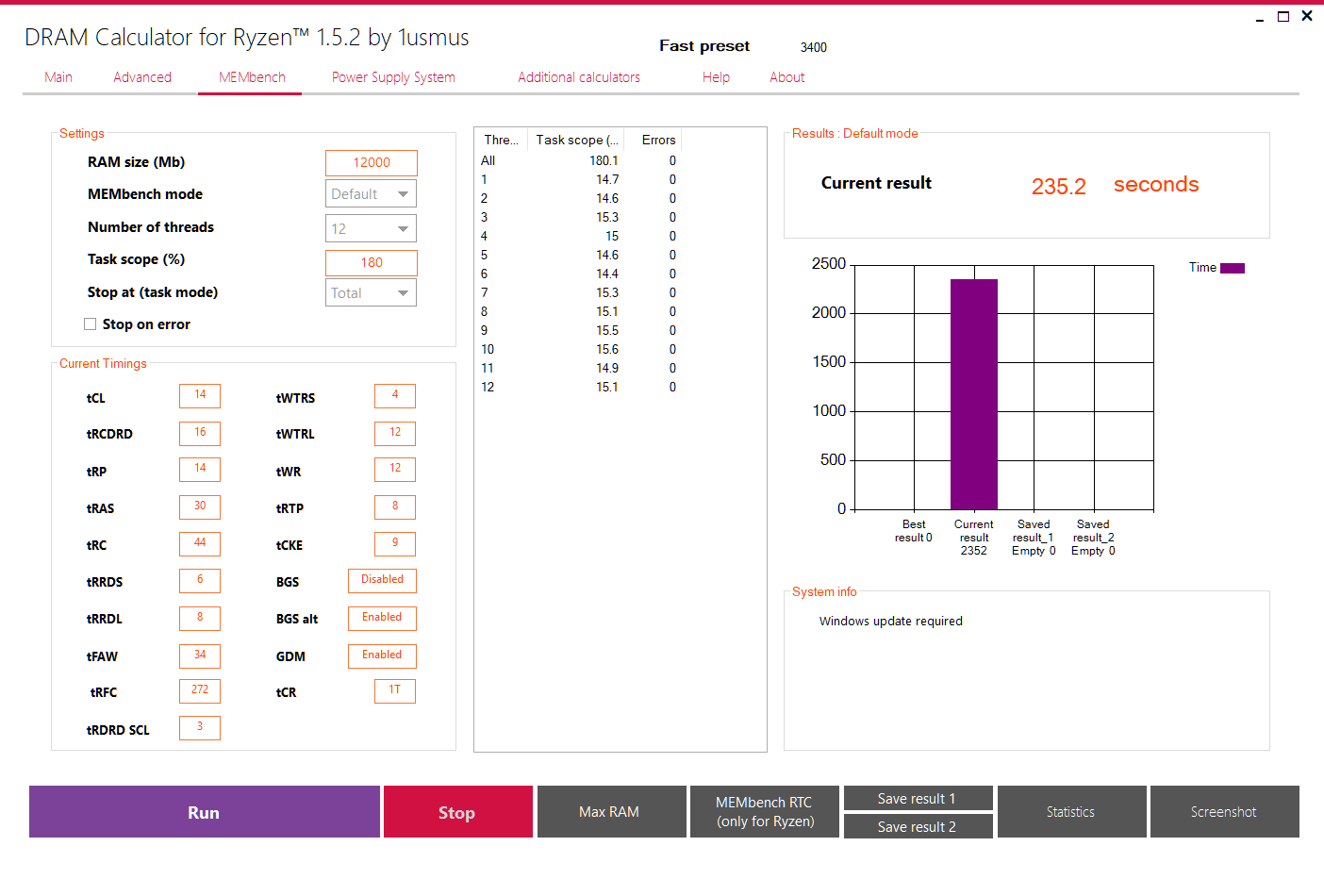Start the benchmark with the Run button

coord(205,812)
